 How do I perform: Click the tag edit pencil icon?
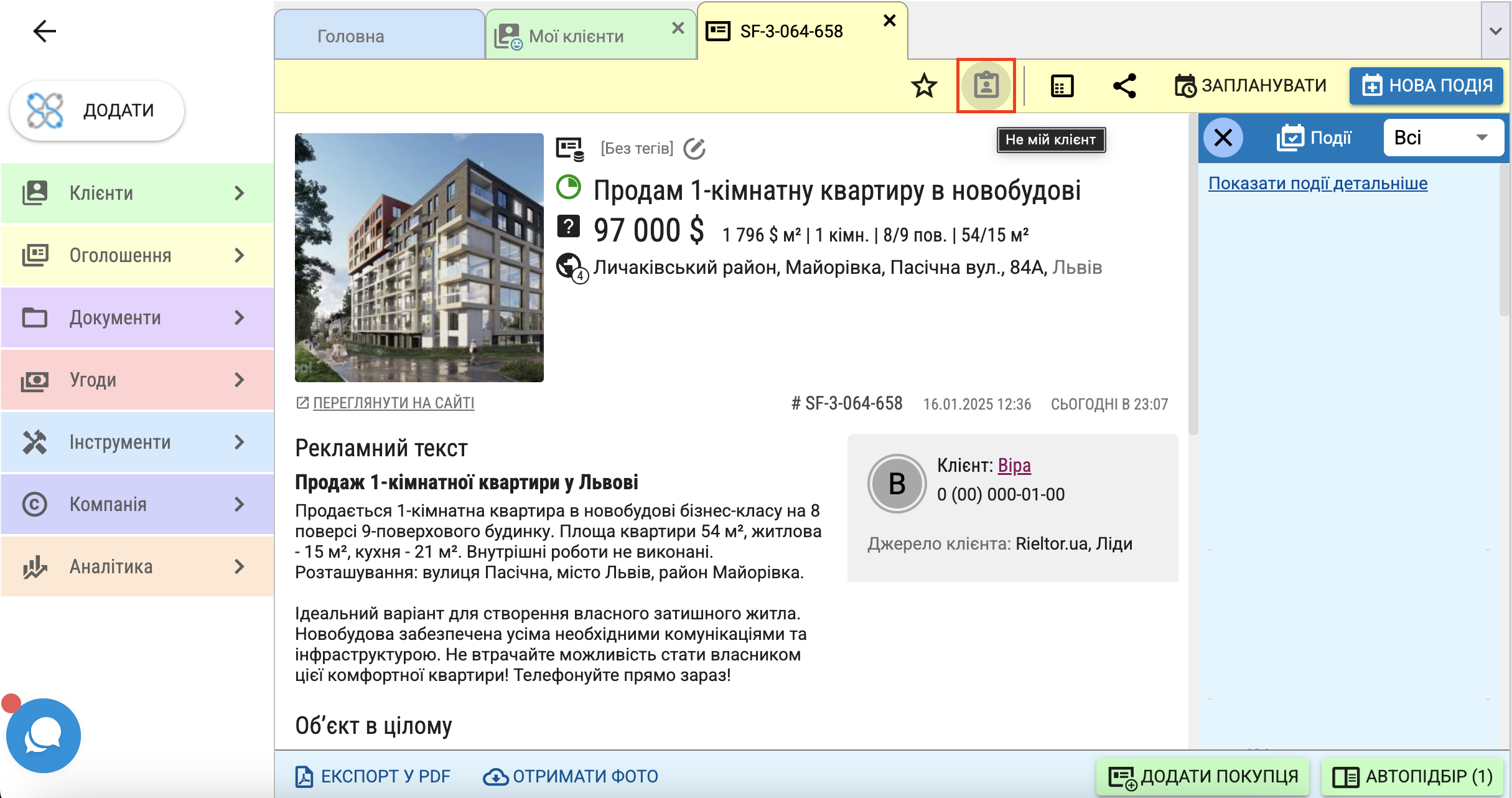pyautogui.click(x=694, y=149)
